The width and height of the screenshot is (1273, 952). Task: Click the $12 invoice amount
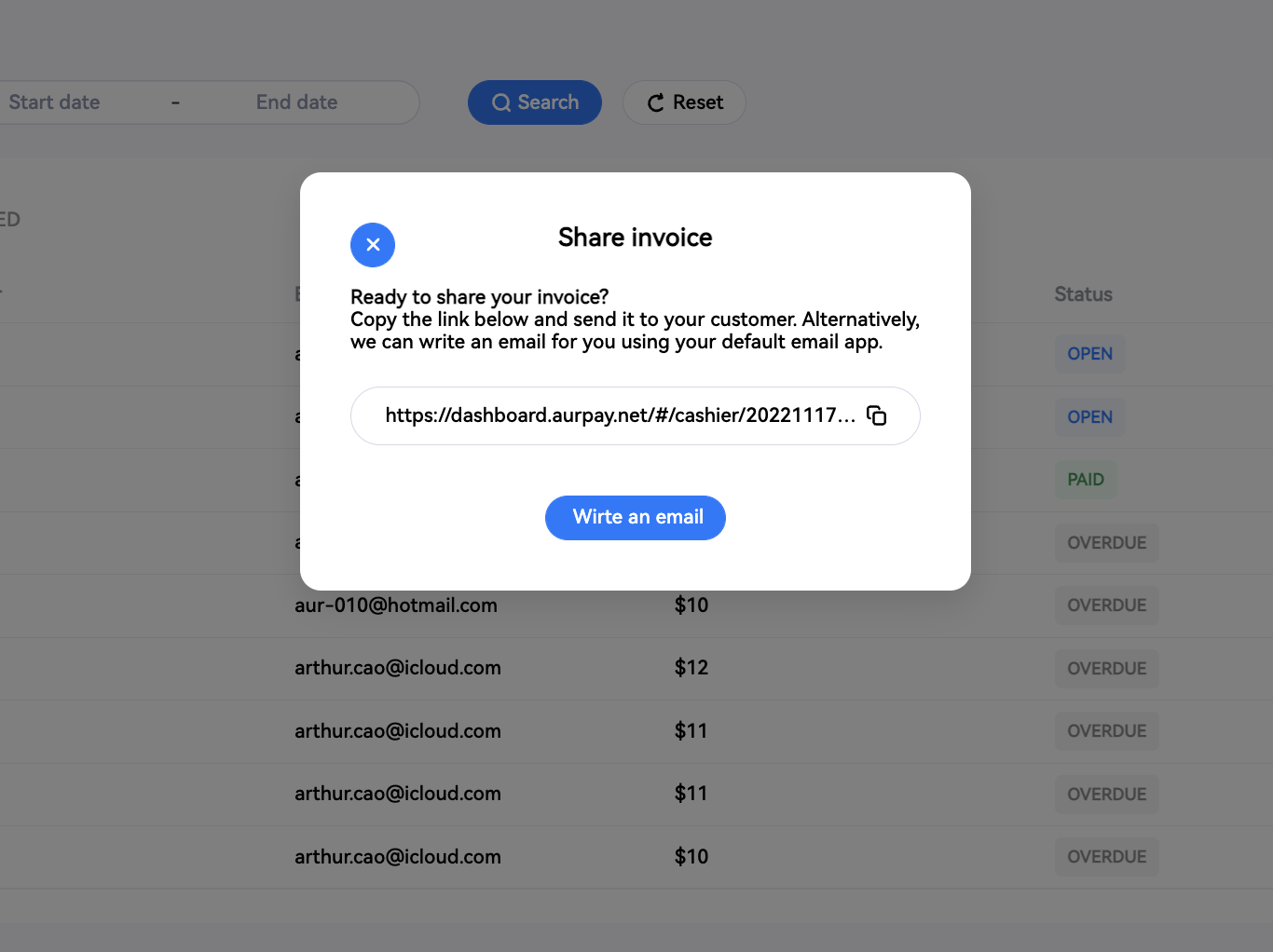[x=691, y=668]
